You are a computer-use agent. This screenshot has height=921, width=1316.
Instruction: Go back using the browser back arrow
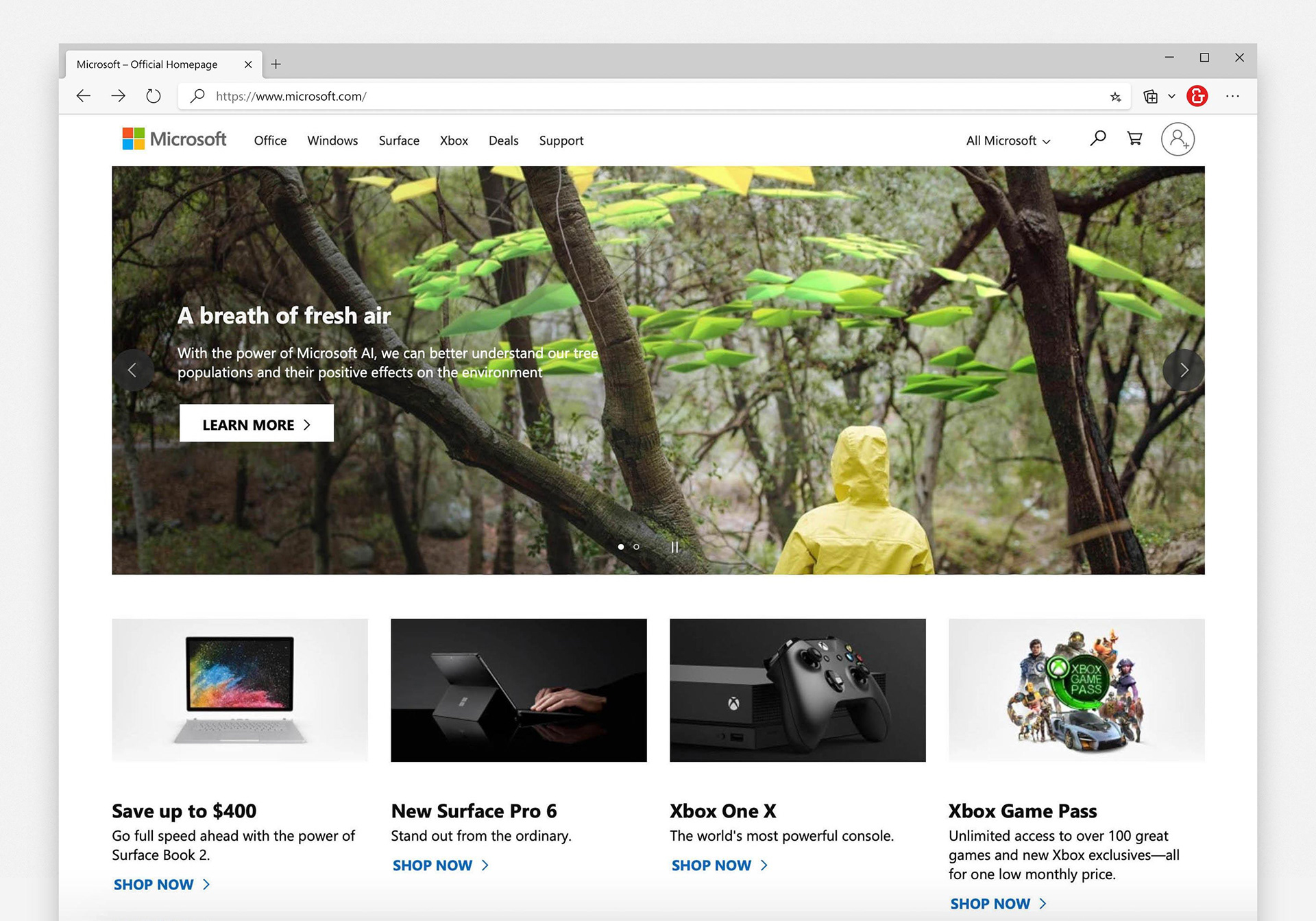coord(84,96)
